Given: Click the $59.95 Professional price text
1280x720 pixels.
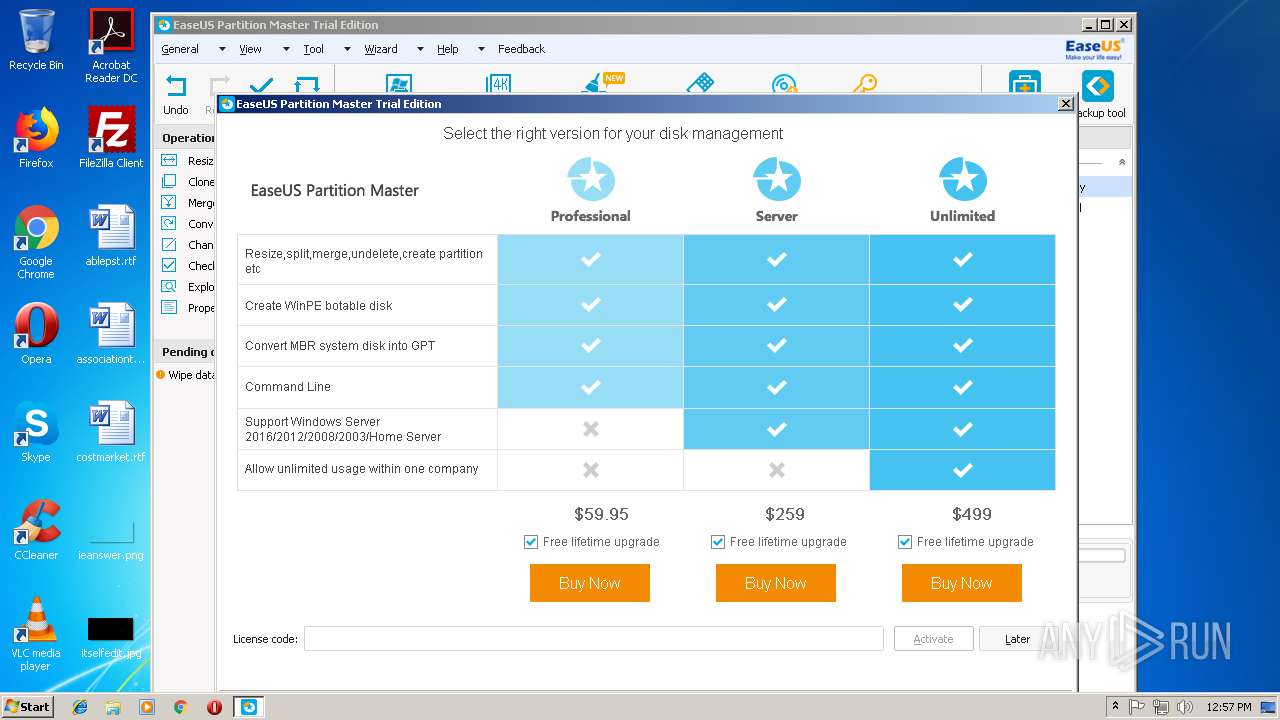Looking at the screenshot, I should tap(601, 514).
